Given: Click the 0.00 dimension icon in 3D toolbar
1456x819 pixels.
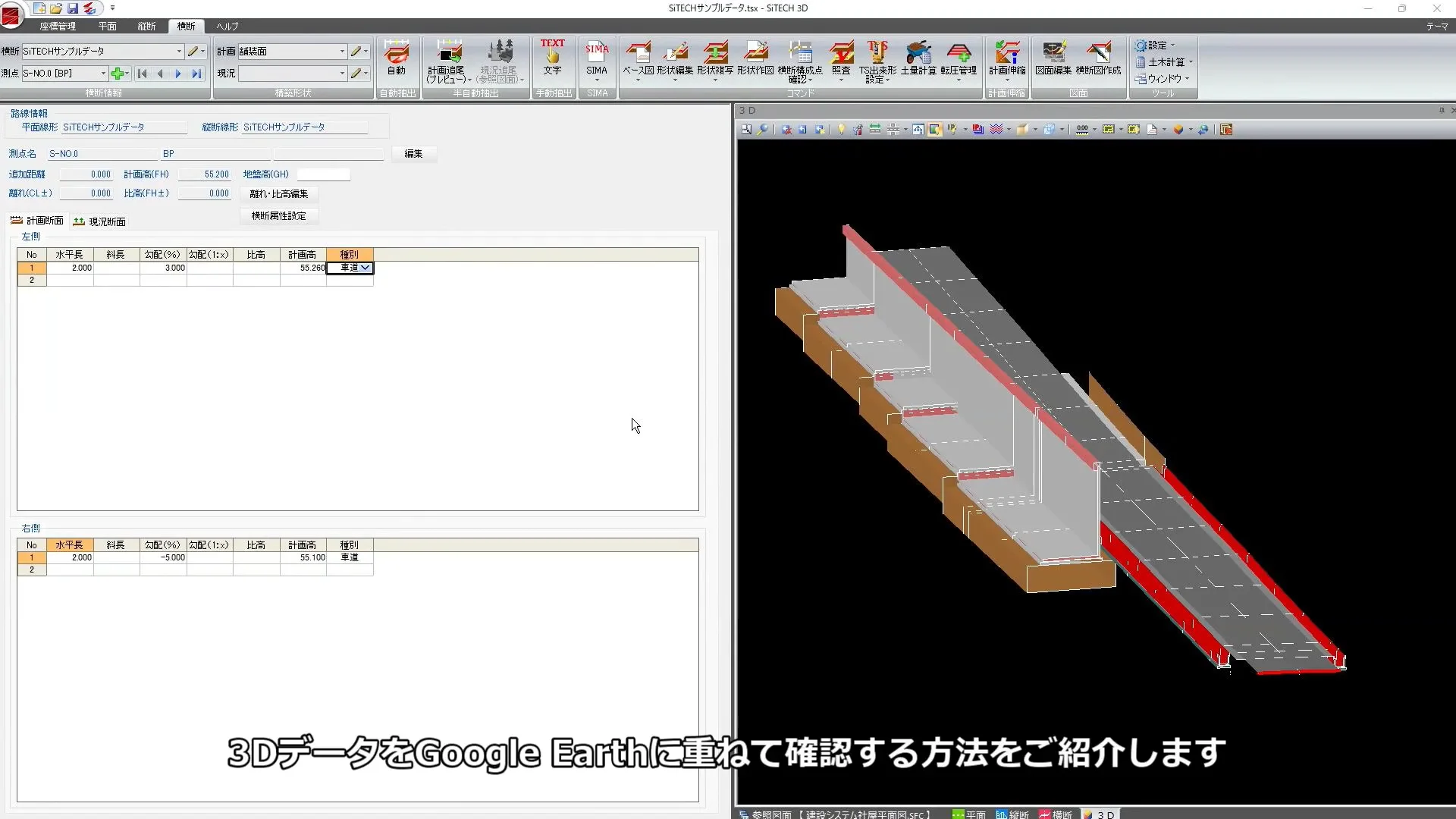Looking at the screenshot, I should [x=1082, y=130].
